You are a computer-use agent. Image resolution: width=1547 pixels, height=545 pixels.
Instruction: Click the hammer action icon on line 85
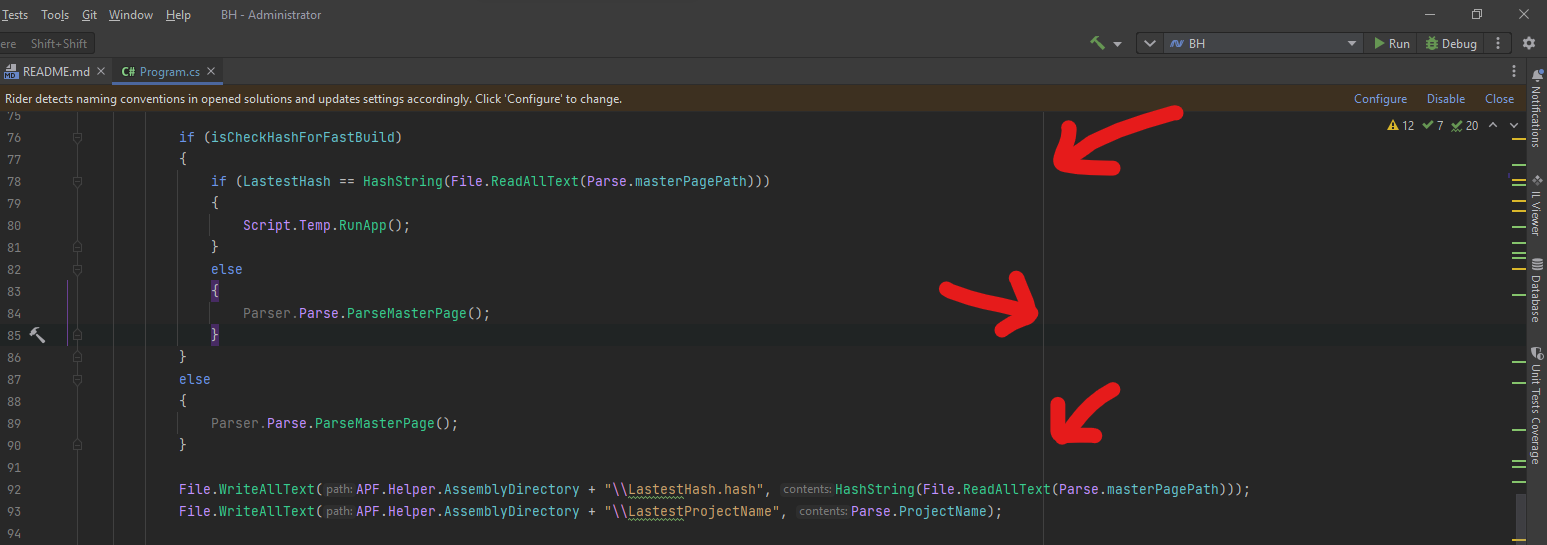(37, 335)
